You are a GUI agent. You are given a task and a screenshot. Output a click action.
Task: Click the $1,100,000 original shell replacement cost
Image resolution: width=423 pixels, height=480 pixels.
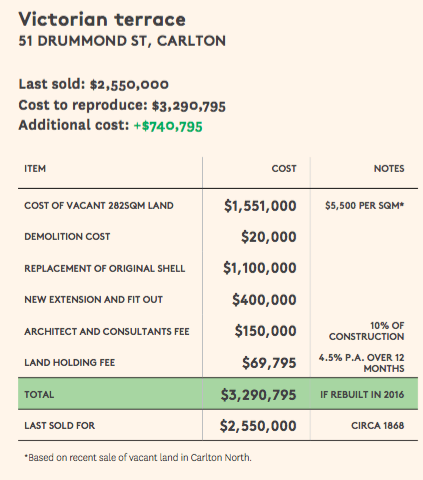pyautogui.click(x=260, y=268)
